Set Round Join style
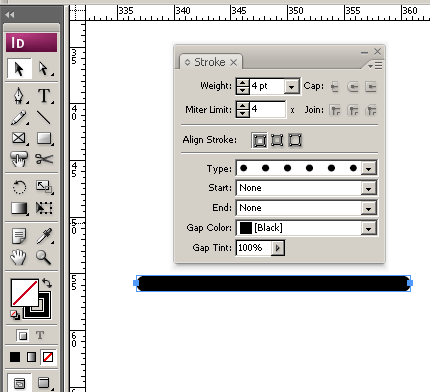430x392 pixels. tap(353, 110)
